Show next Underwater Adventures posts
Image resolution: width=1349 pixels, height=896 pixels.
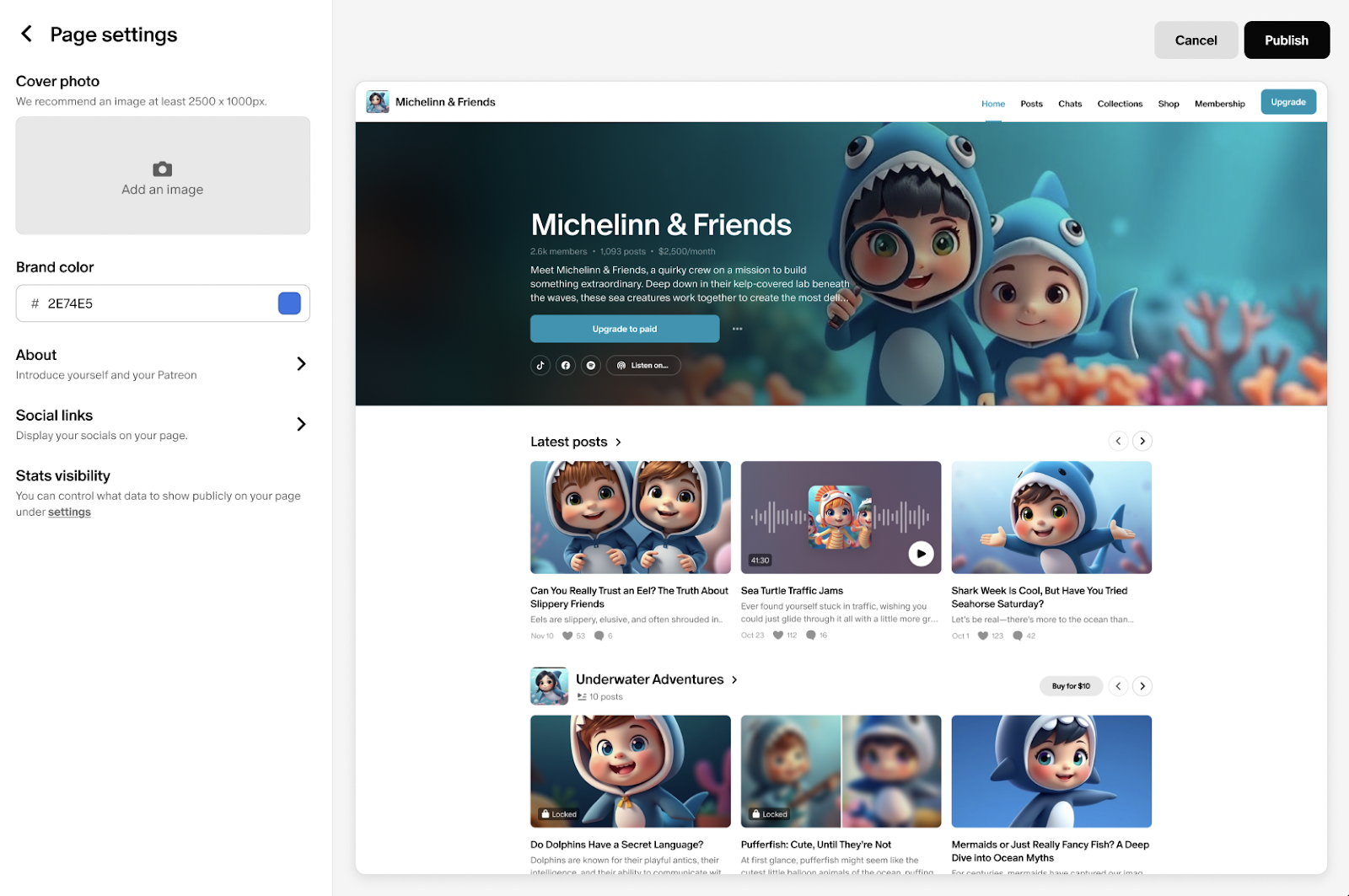pos(1142,686)
